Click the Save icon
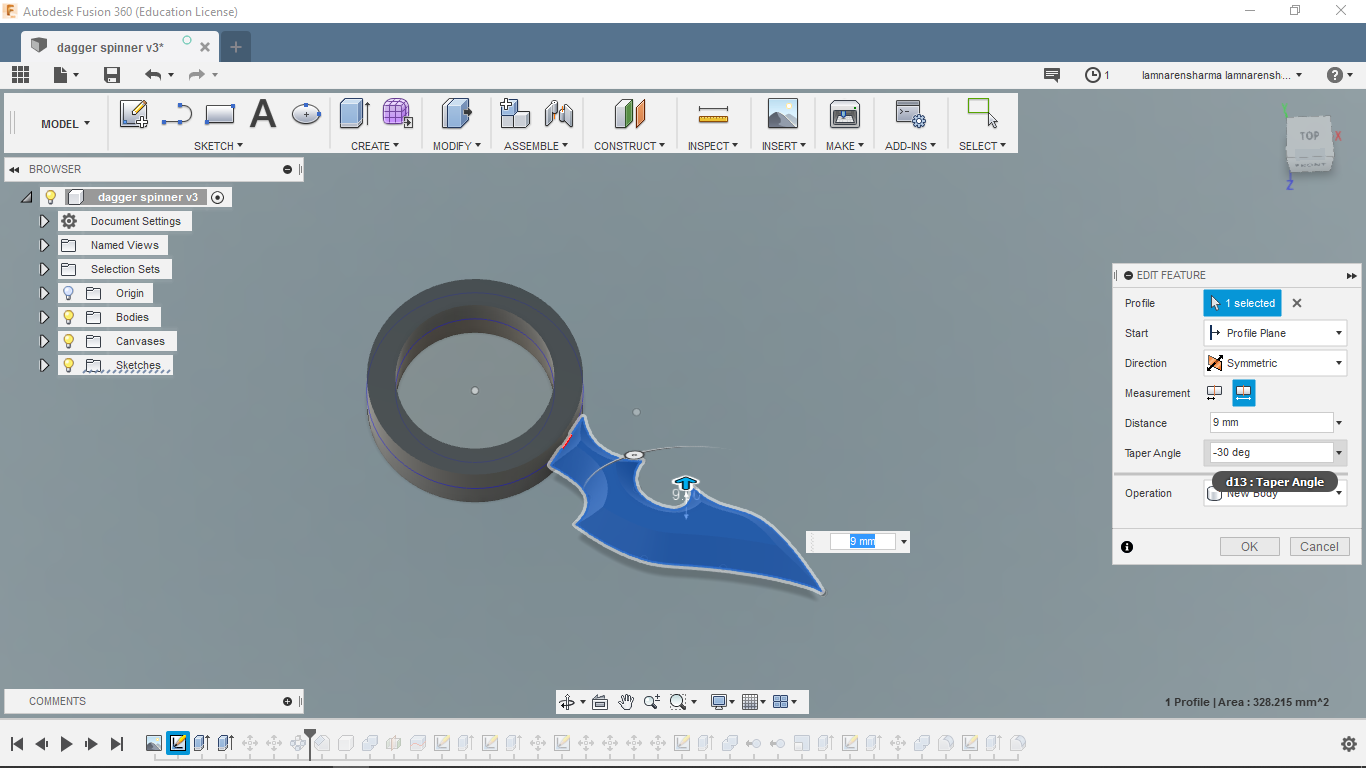This screenshot has height=768, width=1366. 112,75
